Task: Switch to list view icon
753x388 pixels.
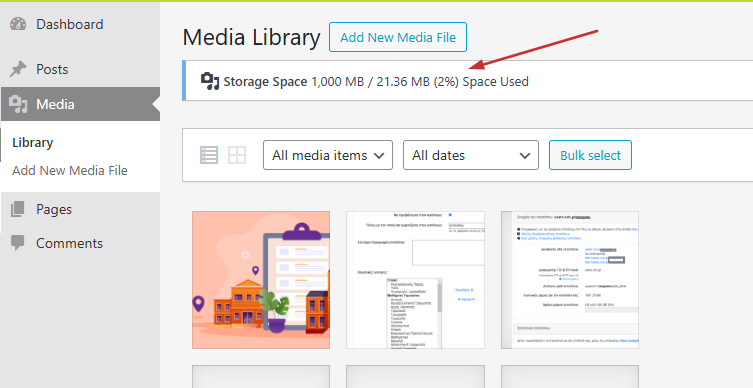Action: click(x=209, y=155)
